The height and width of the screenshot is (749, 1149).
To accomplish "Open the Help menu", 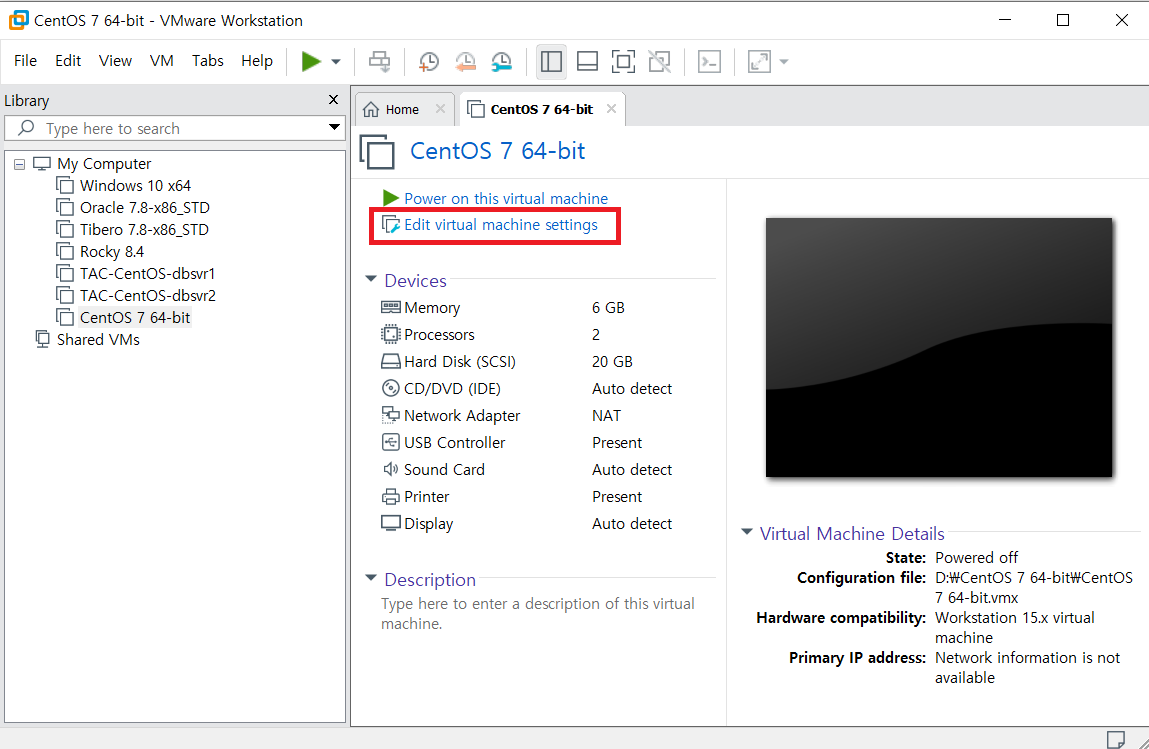I will pos(256,61).
